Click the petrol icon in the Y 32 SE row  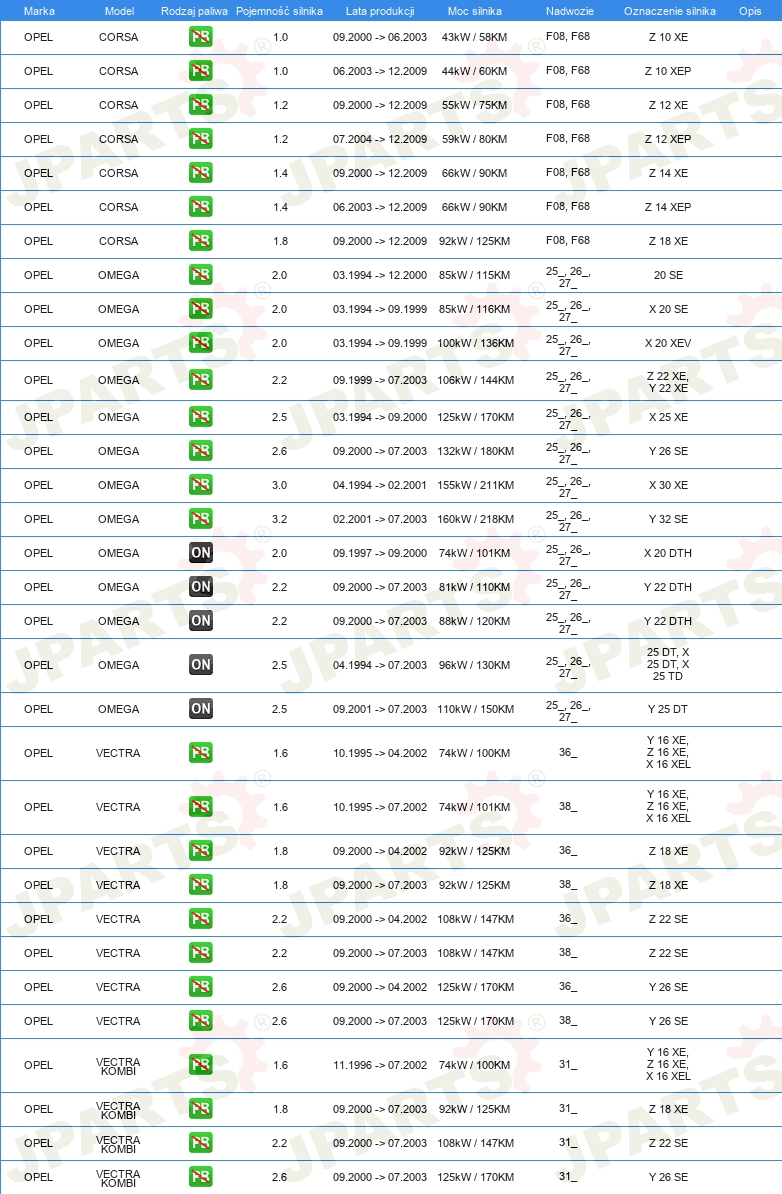200,519
